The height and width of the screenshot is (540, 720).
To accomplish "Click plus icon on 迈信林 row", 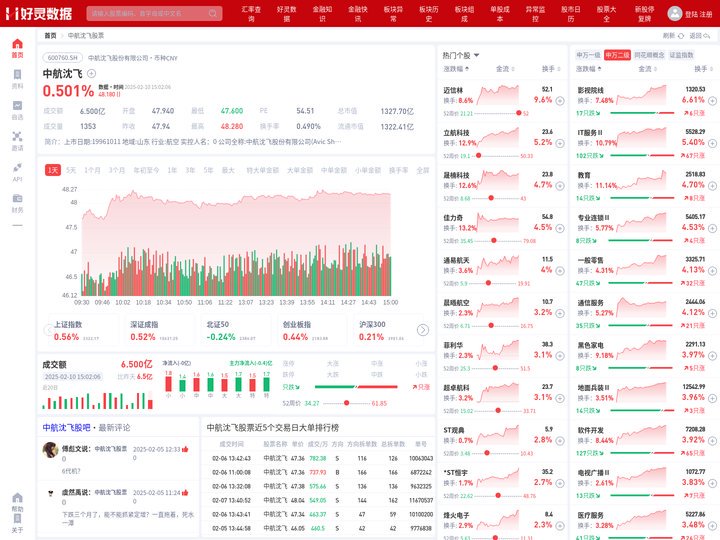I will pyautogui.click(x=560, y=101).
